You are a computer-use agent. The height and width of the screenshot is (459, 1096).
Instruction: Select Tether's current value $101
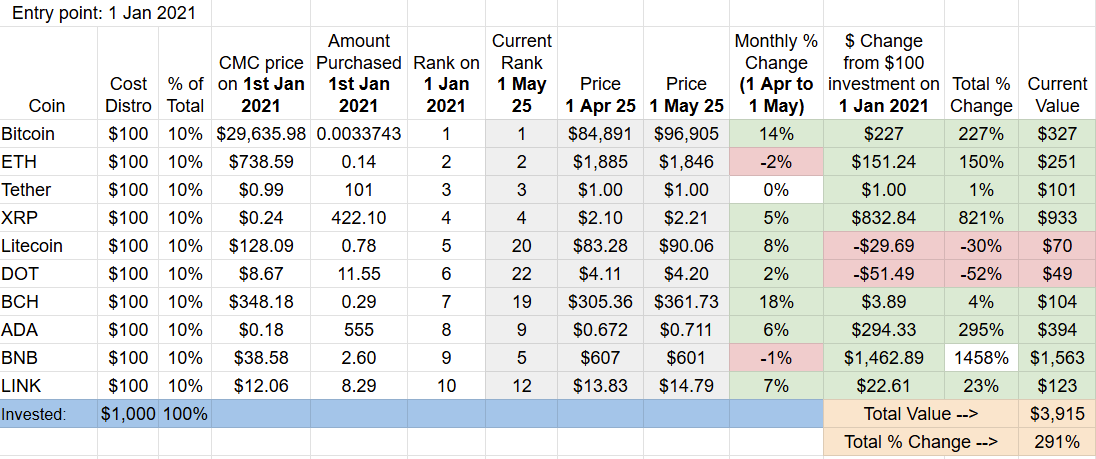pos(1058,189)
